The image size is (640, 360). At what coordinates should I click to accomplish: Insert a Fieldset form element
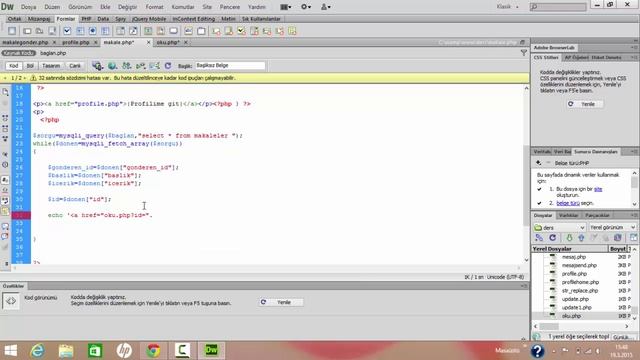tap(201, 31)
